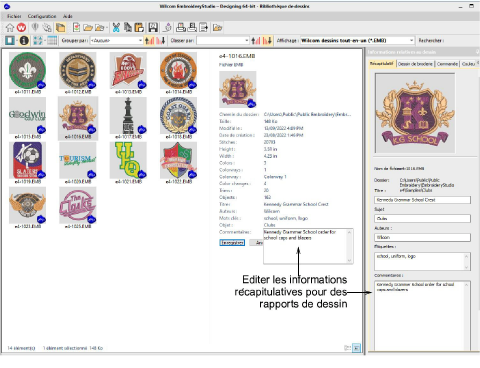Click the large KG School preview image
Screen dimensions: 480x368
415,113
